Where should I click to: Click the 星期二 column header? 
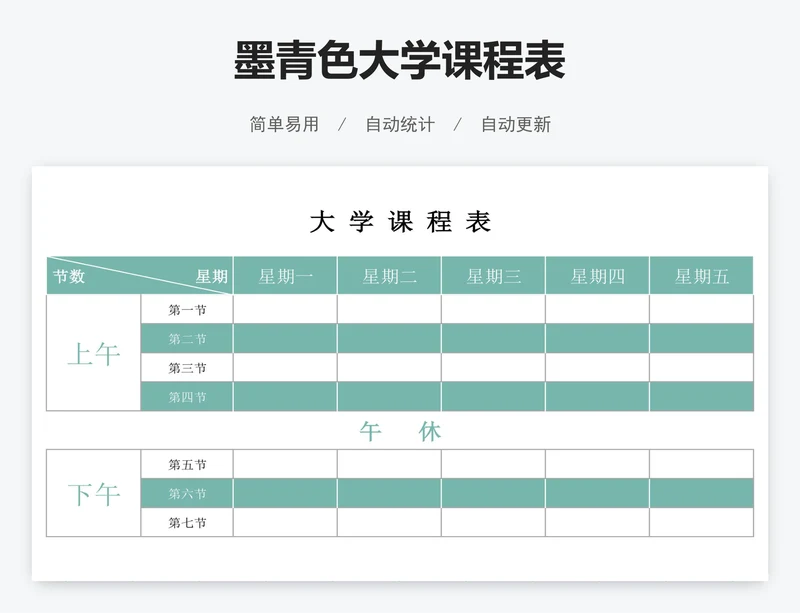point(390,276)
